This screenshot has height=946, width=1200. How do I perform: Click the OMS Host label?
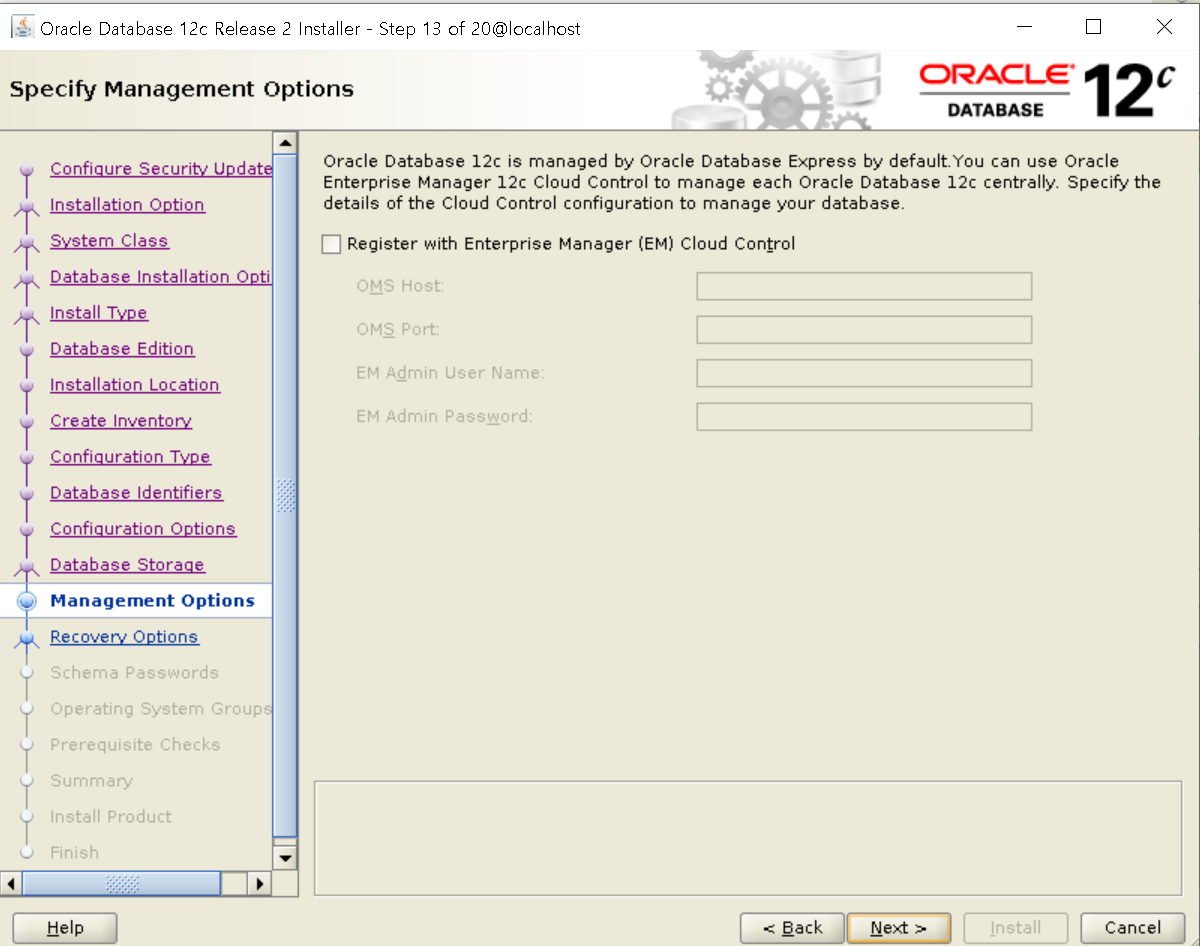(400, 286)
